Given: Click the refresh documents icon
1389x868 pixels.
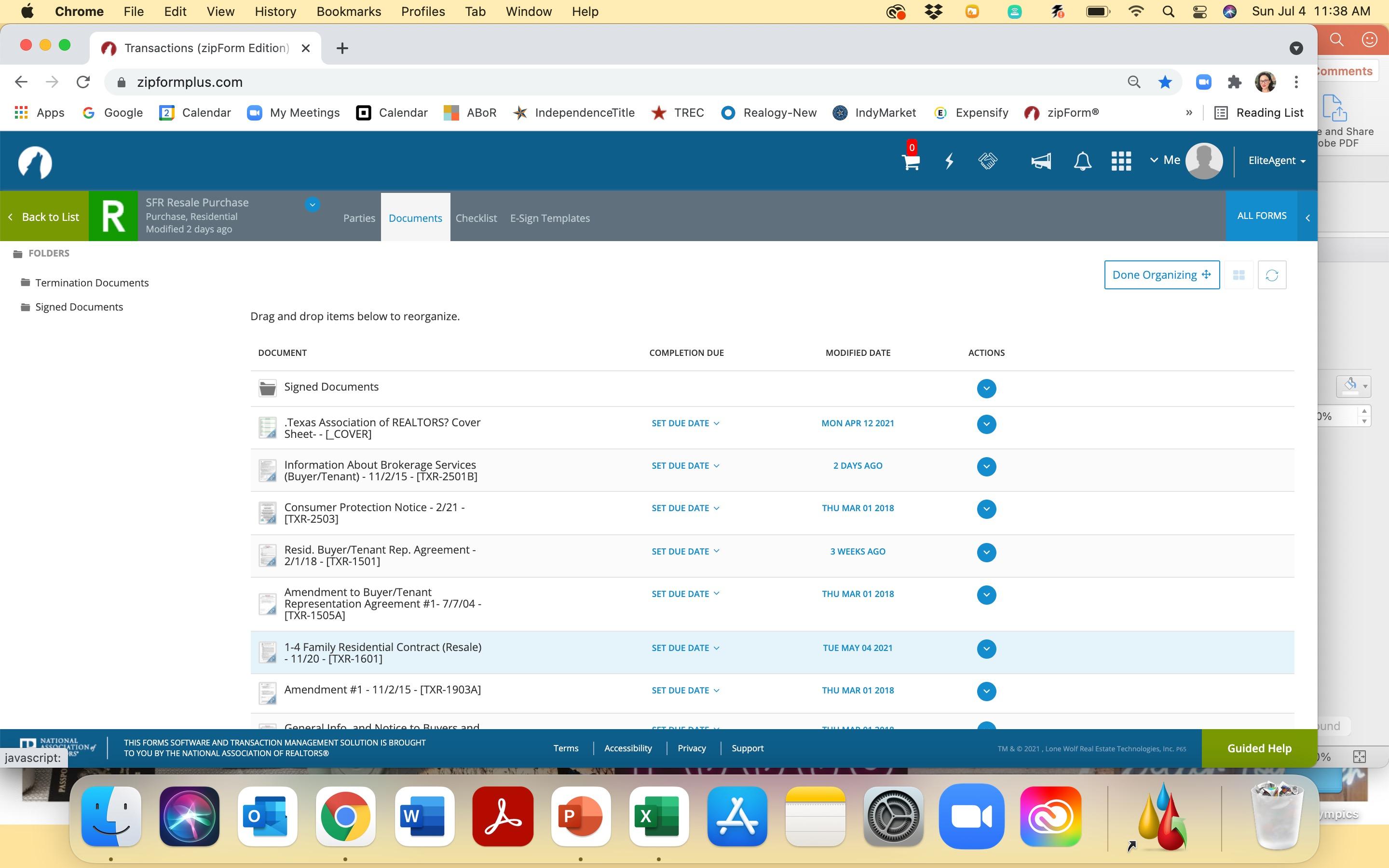Looking at the screenshot, I should point(1271,275).
